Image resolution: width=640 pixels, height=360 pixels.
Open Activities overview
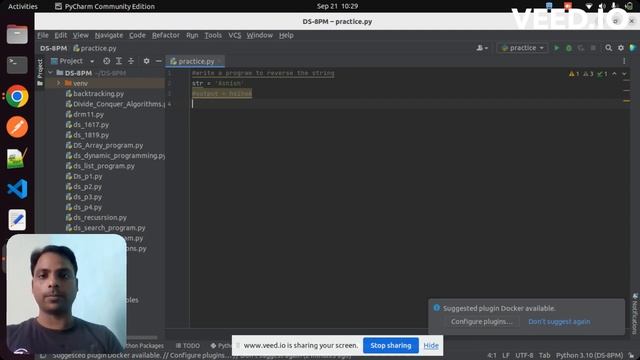coord(22,6)
